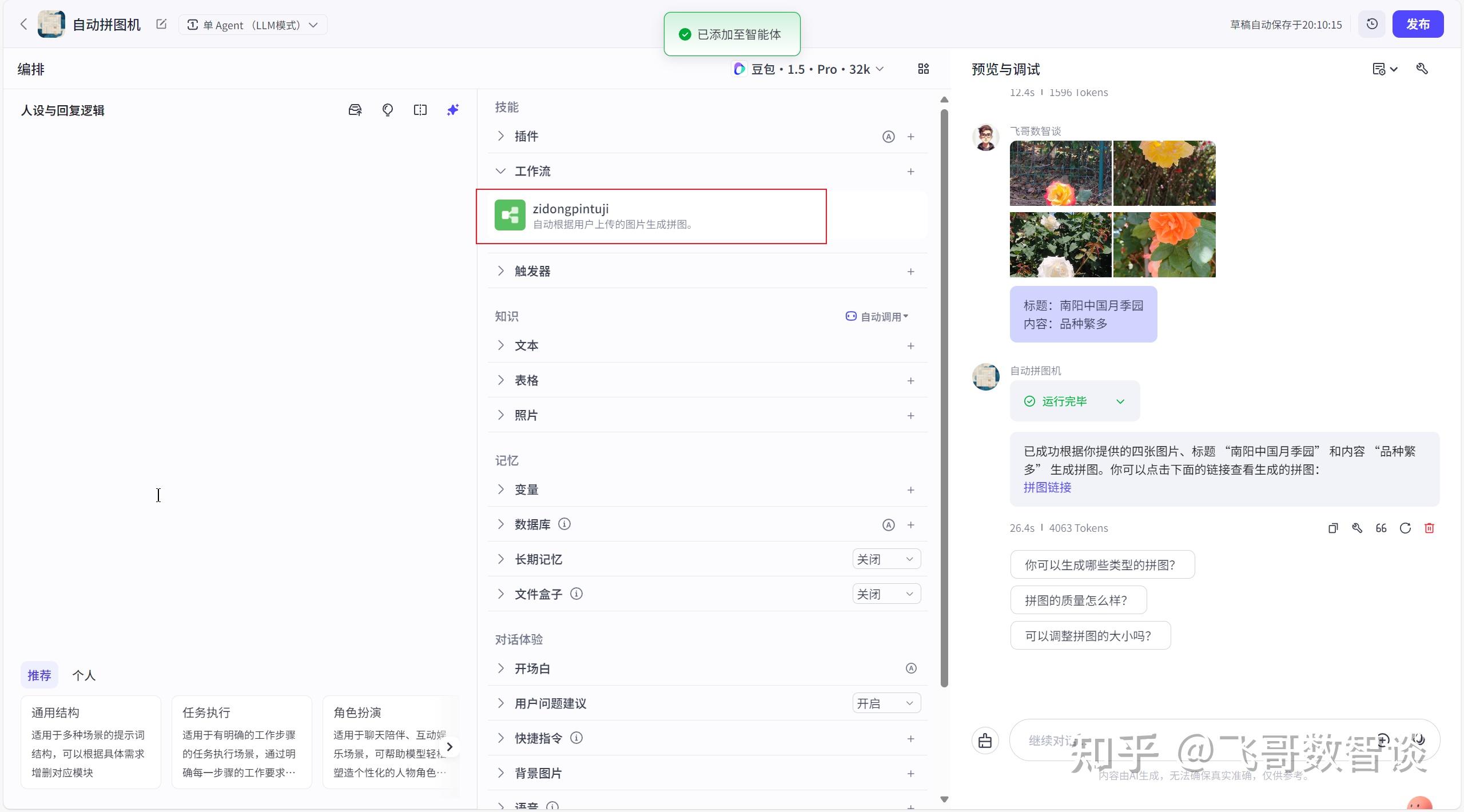This screenshot has width=1464, height=812.
Task: Open version history clock icon
Action: tap(1372, 24)
